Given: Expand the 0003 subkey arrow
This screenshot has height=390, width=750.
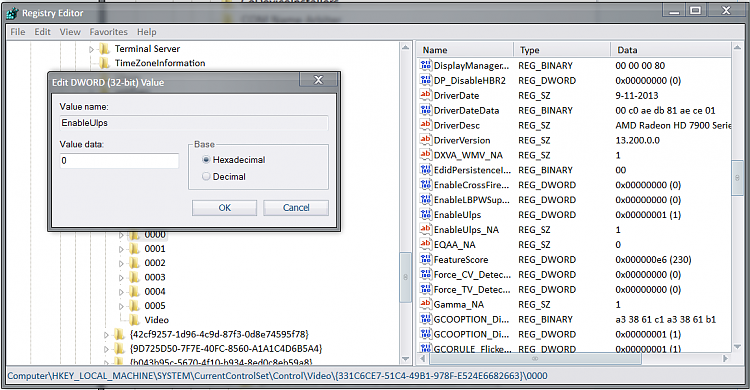Looking at the screenshot, I should 121,278.
